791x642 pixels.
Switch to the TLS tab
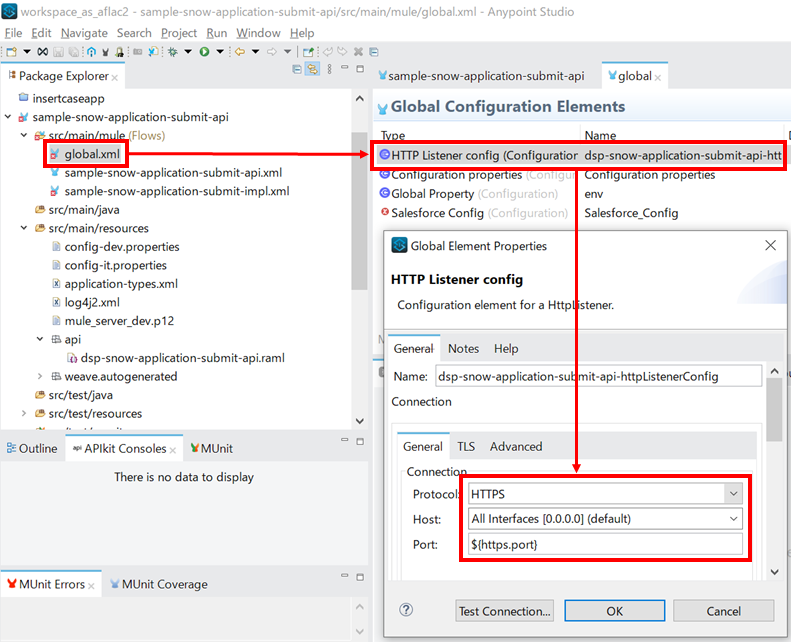click(466, 447)
